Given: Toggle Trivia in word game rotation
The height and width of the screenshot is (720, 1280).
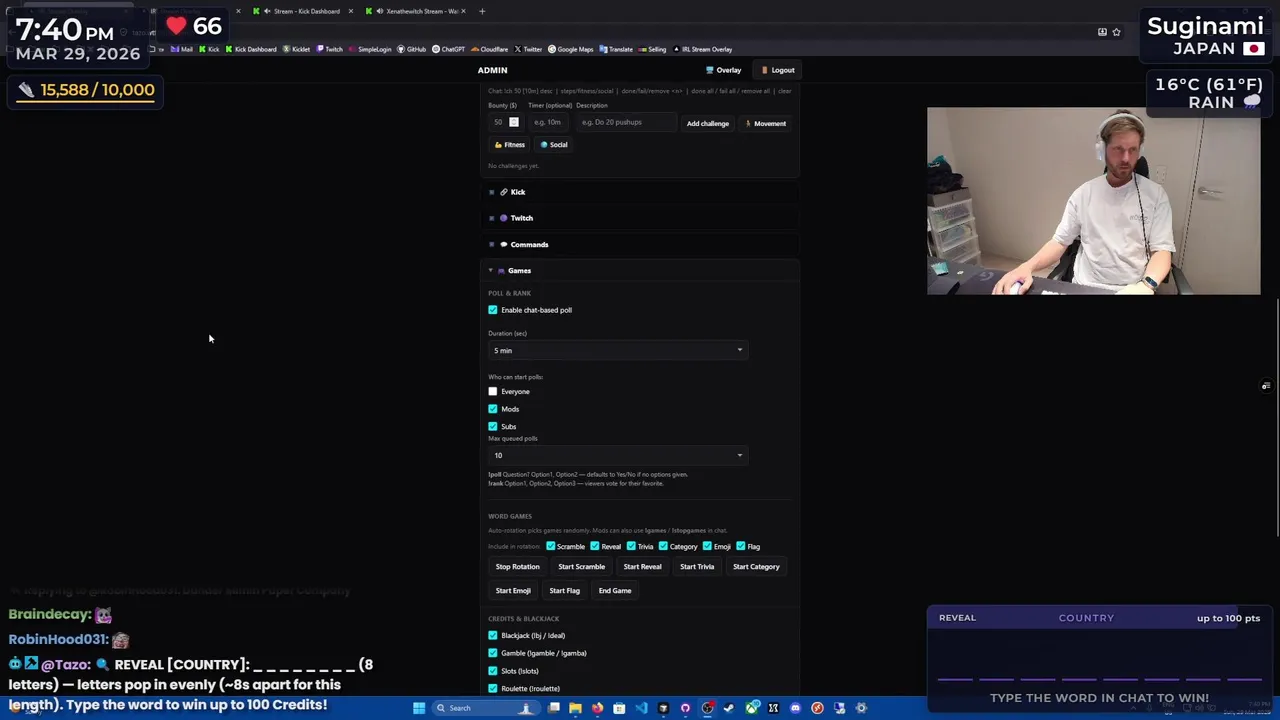Looking at the screenshot, I should 631,546.
